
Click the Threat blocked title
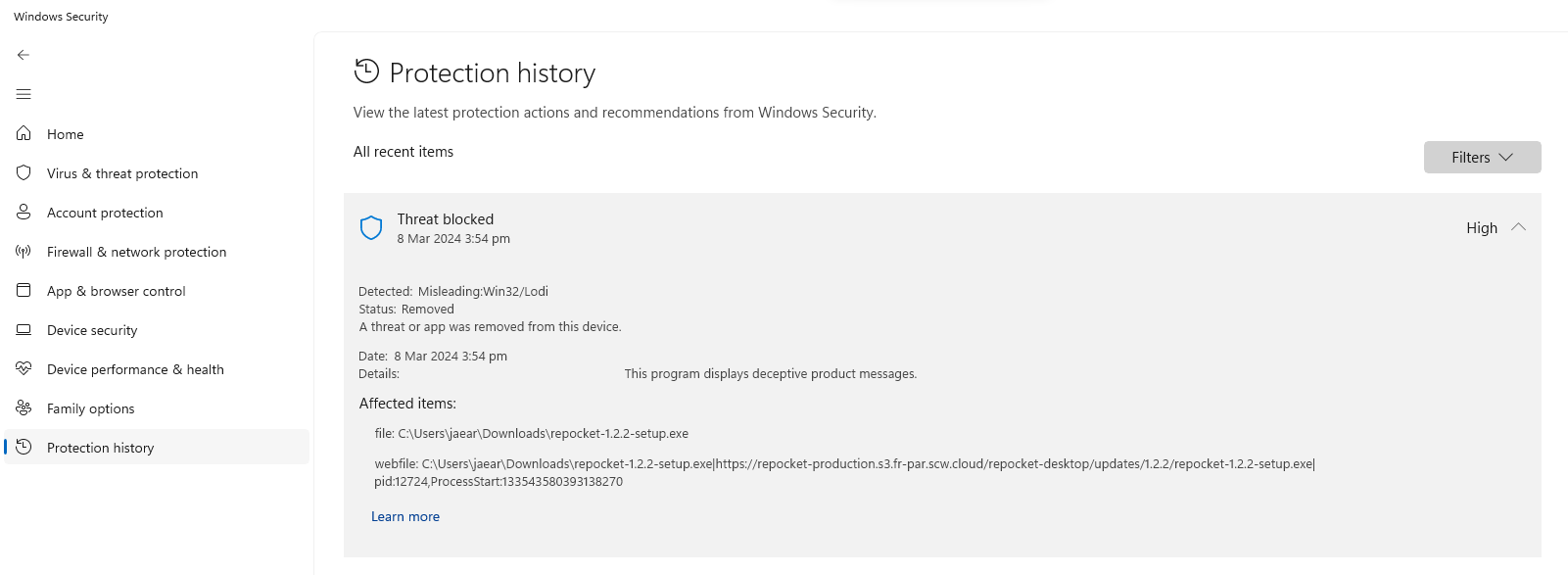pos(446,219)
